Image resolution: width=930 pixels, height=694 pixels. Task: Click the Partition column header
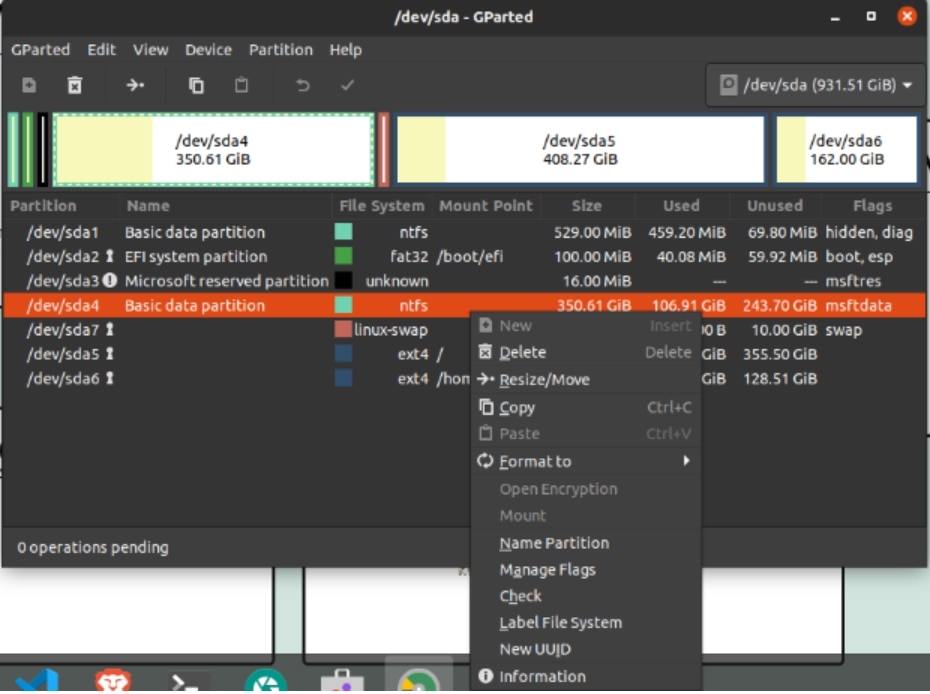click(43, 206)
